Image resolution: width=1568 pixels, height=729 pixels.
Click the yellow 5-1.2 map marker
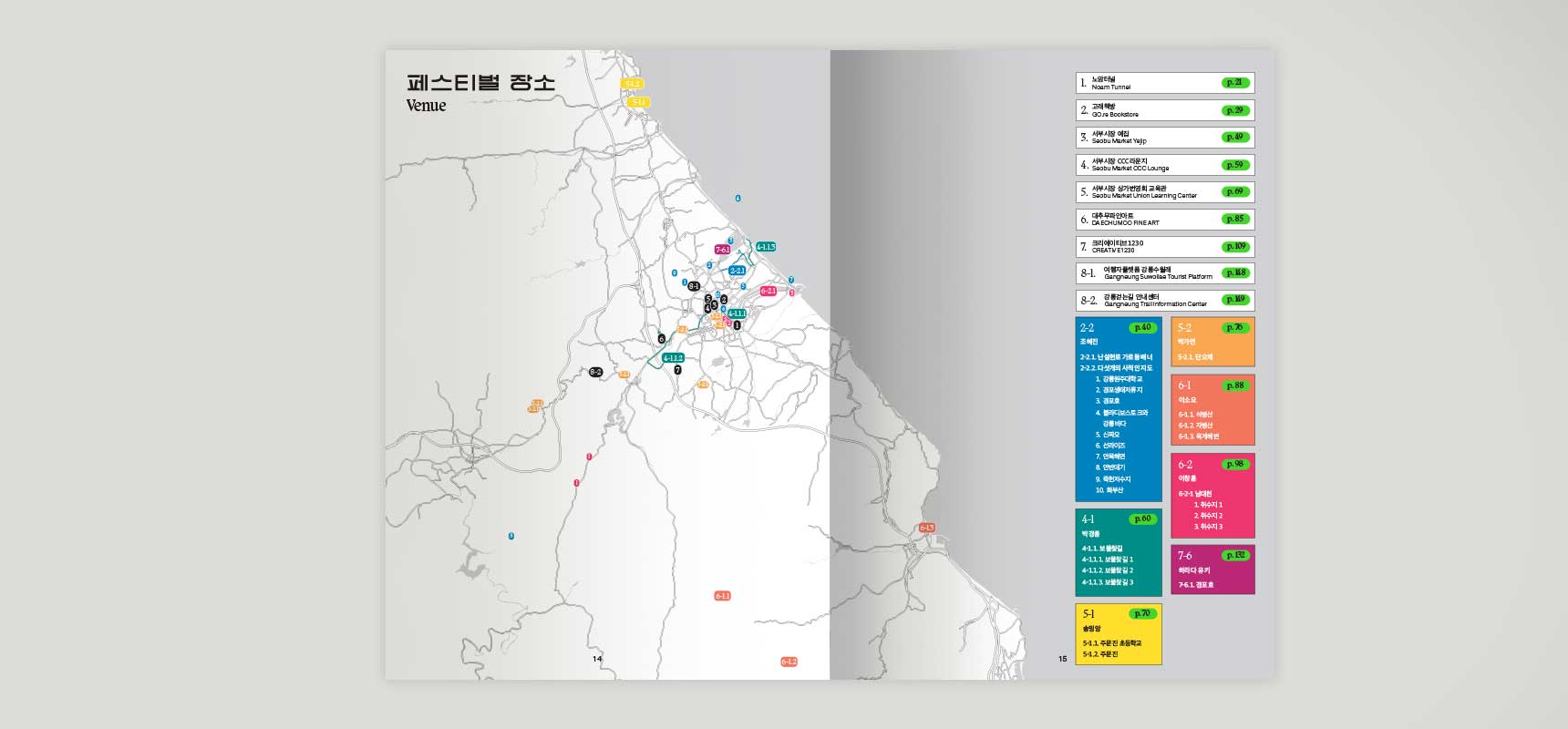[633, 84]
